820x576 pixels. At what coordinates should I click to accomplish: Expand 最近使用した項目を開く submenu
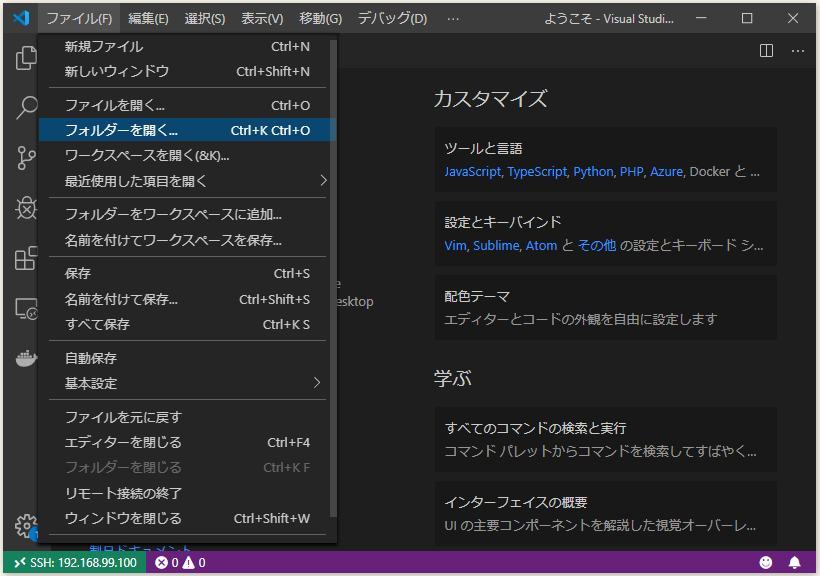click(x=187, y=181)
